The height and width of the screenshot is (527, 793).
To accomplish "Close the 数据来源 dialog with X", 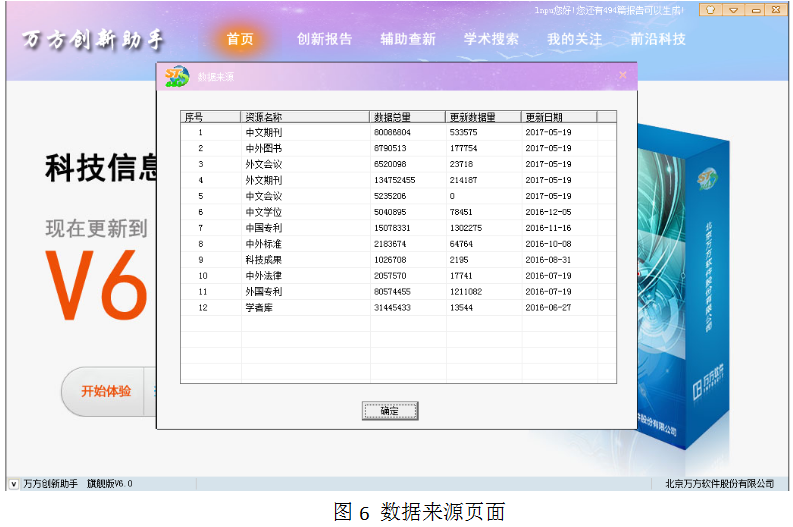I will point(623,75).
